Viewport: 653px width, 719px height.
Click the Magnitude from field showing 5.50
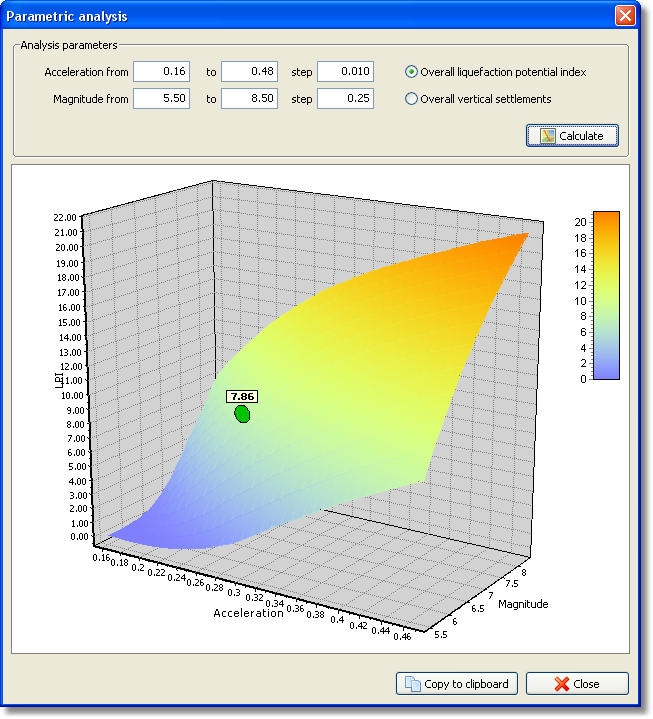[x=162, y=99]
